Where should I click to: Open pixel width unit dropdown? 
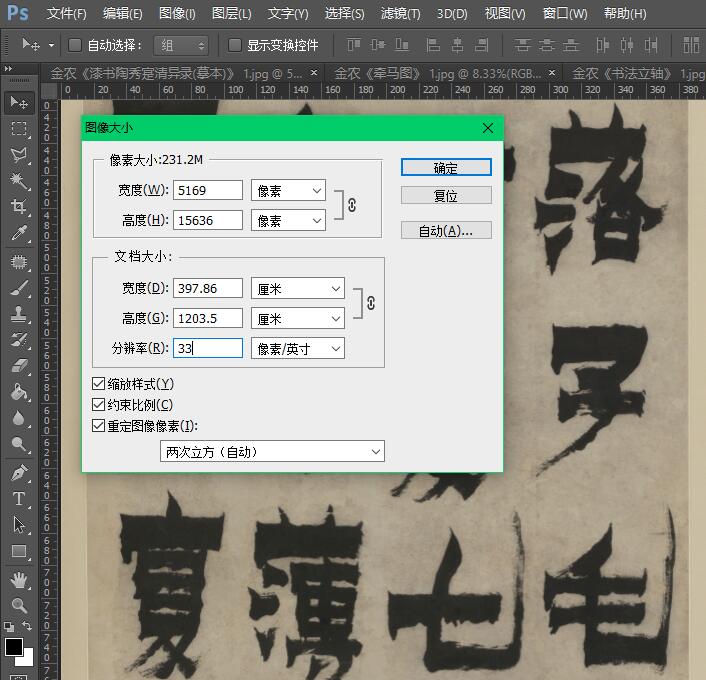tap(288, 190)
